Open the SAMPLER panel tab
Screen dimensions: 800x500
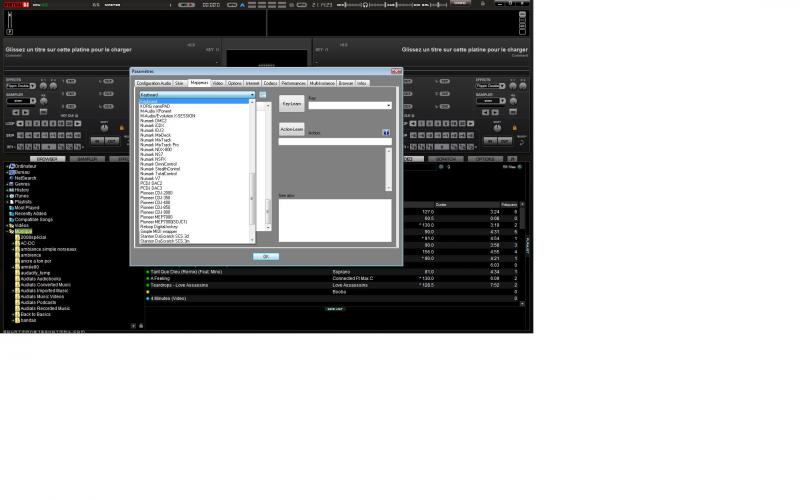tap(87, 159)
